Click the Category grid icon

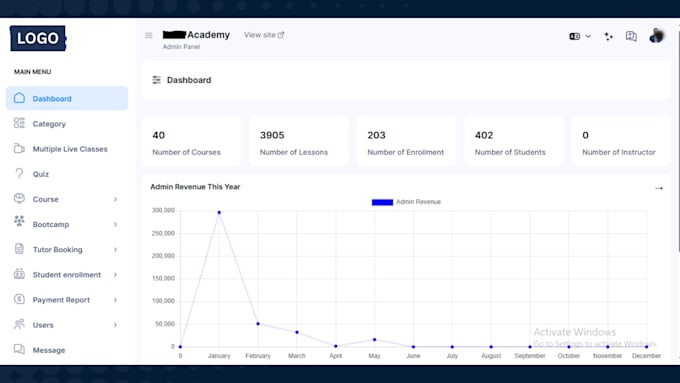[x=19, y=123]
